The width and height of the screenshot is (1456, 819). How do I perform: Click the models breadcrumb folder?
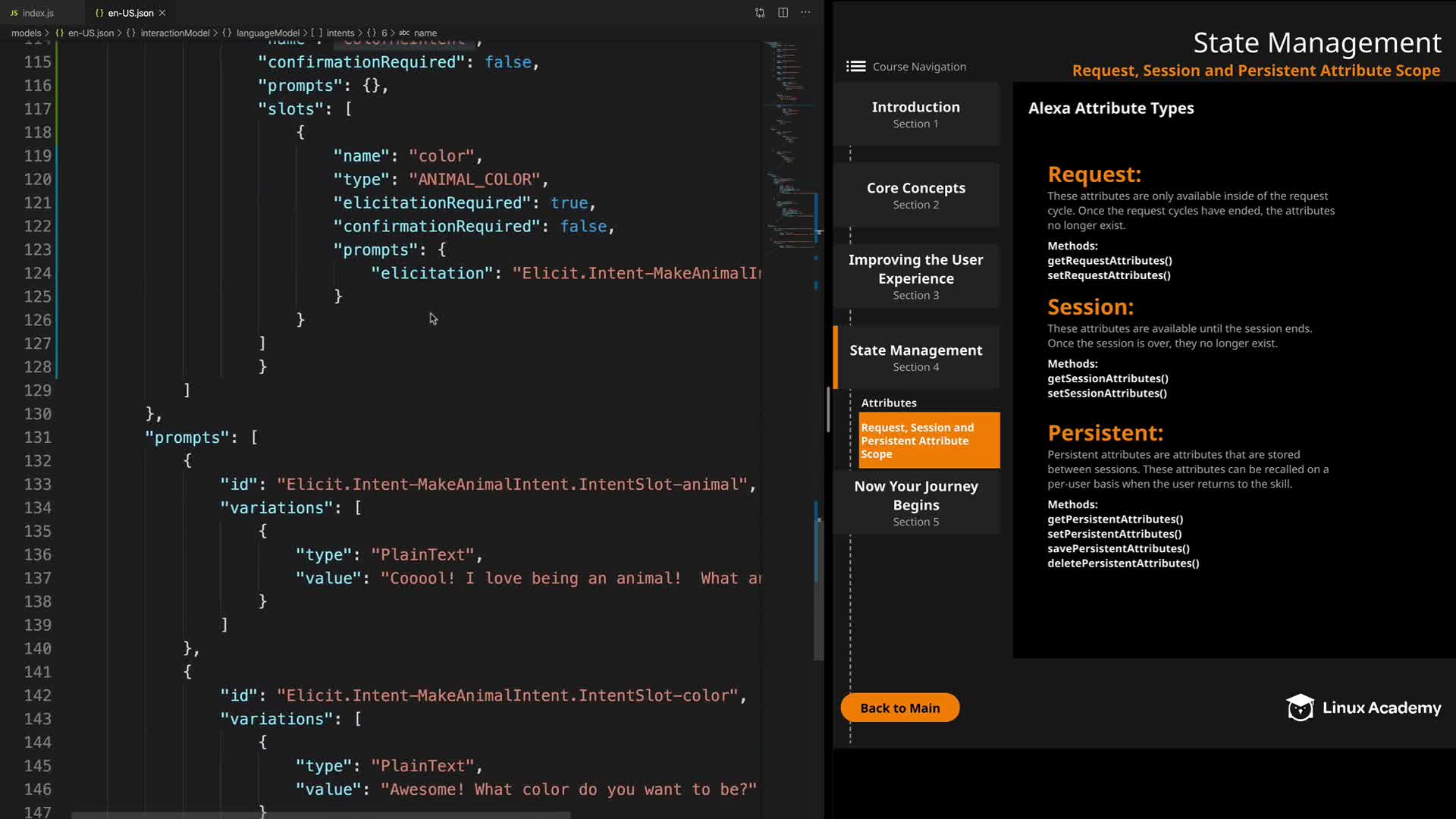pos(26,33)
